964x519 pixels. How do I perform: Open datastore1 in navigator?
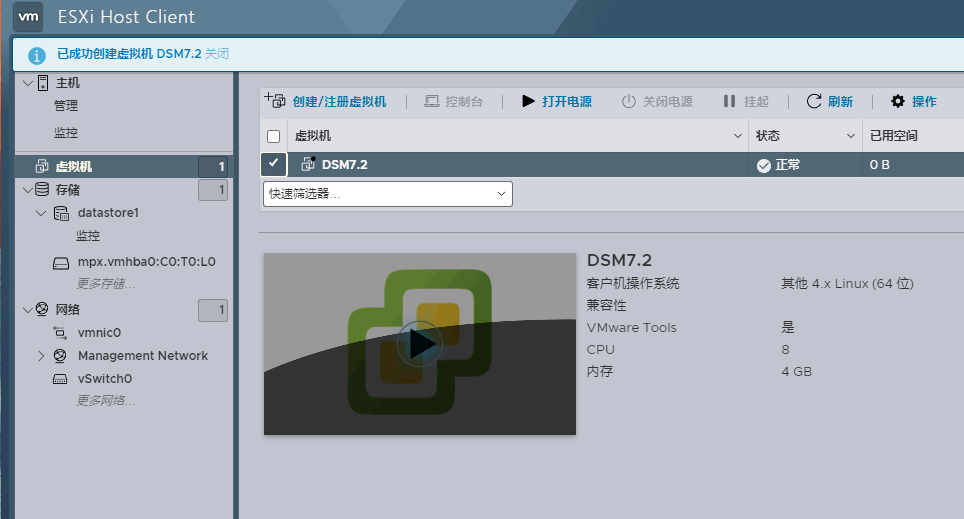tap(108, 213)
